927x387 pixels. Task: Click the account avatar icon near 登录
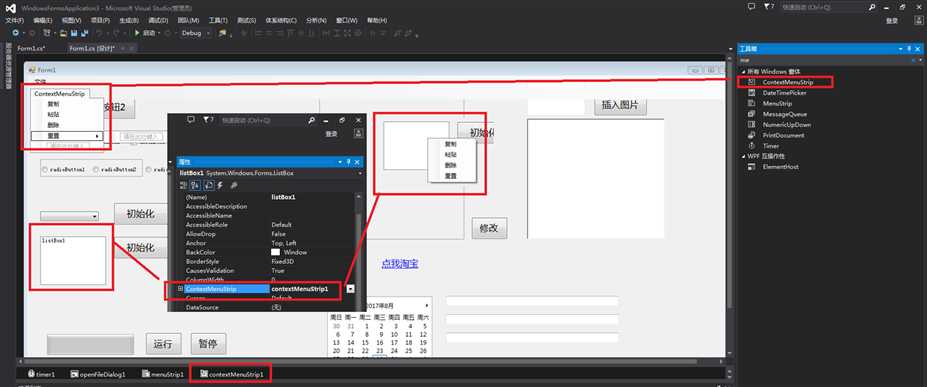[918, 21]
